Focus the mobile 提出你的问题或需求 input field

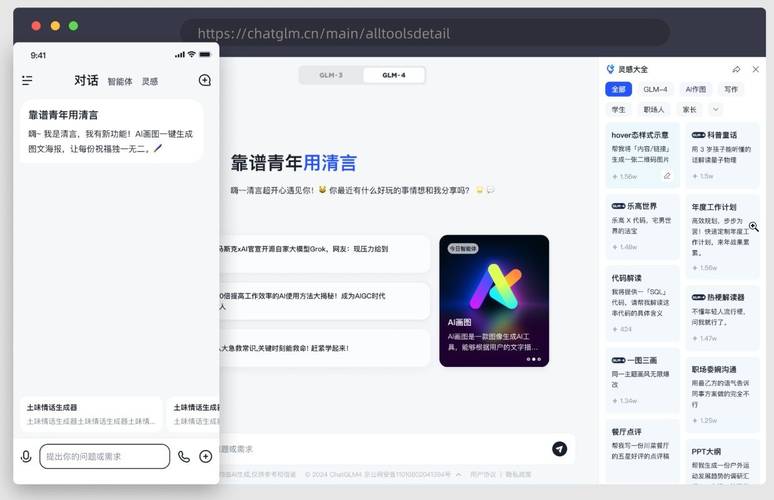pyautogui.click(x=105, y=457)
